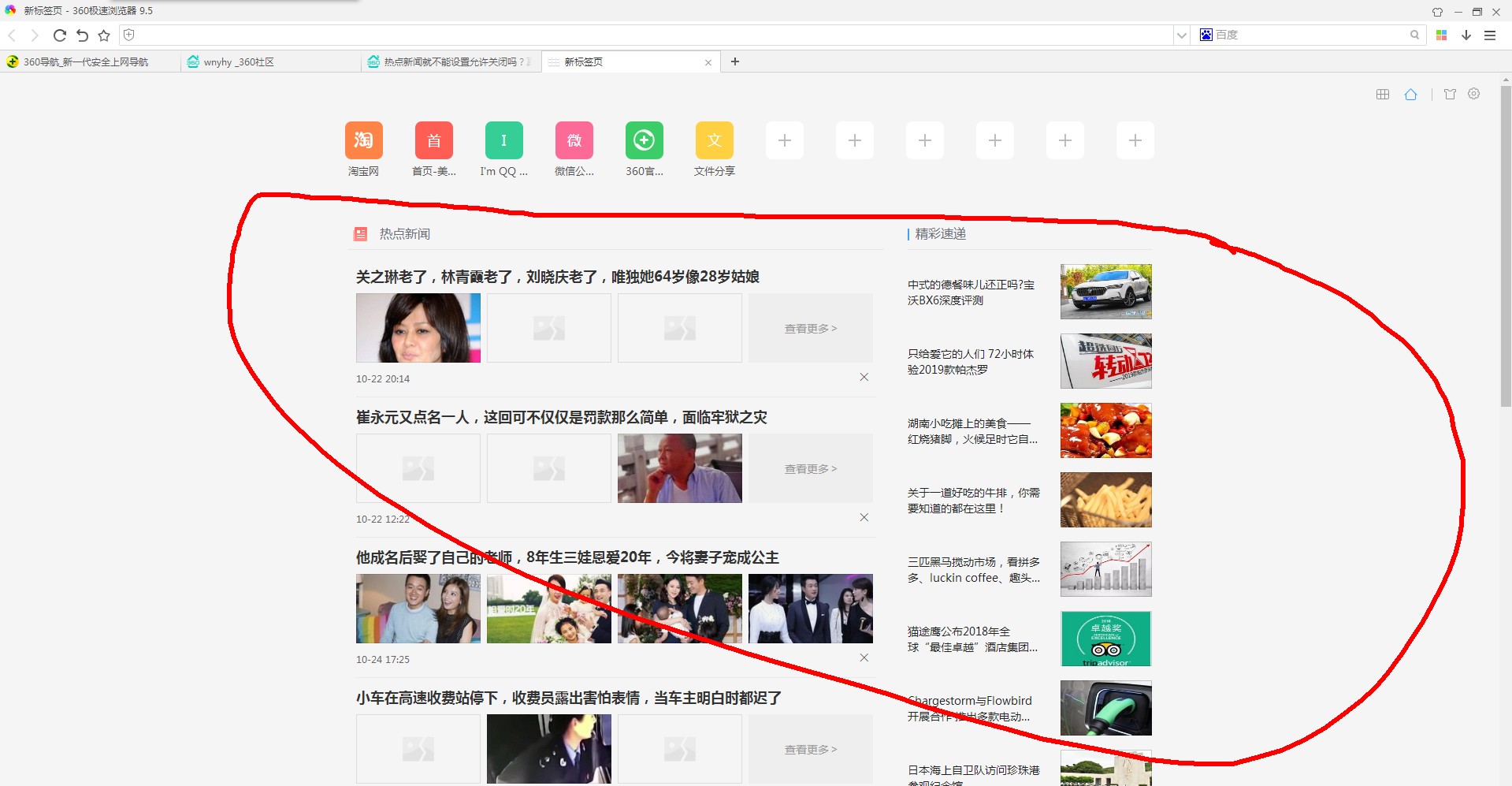Open a new tab with plus button
This screenshot has height=786, width=1512.
(735, 61)
